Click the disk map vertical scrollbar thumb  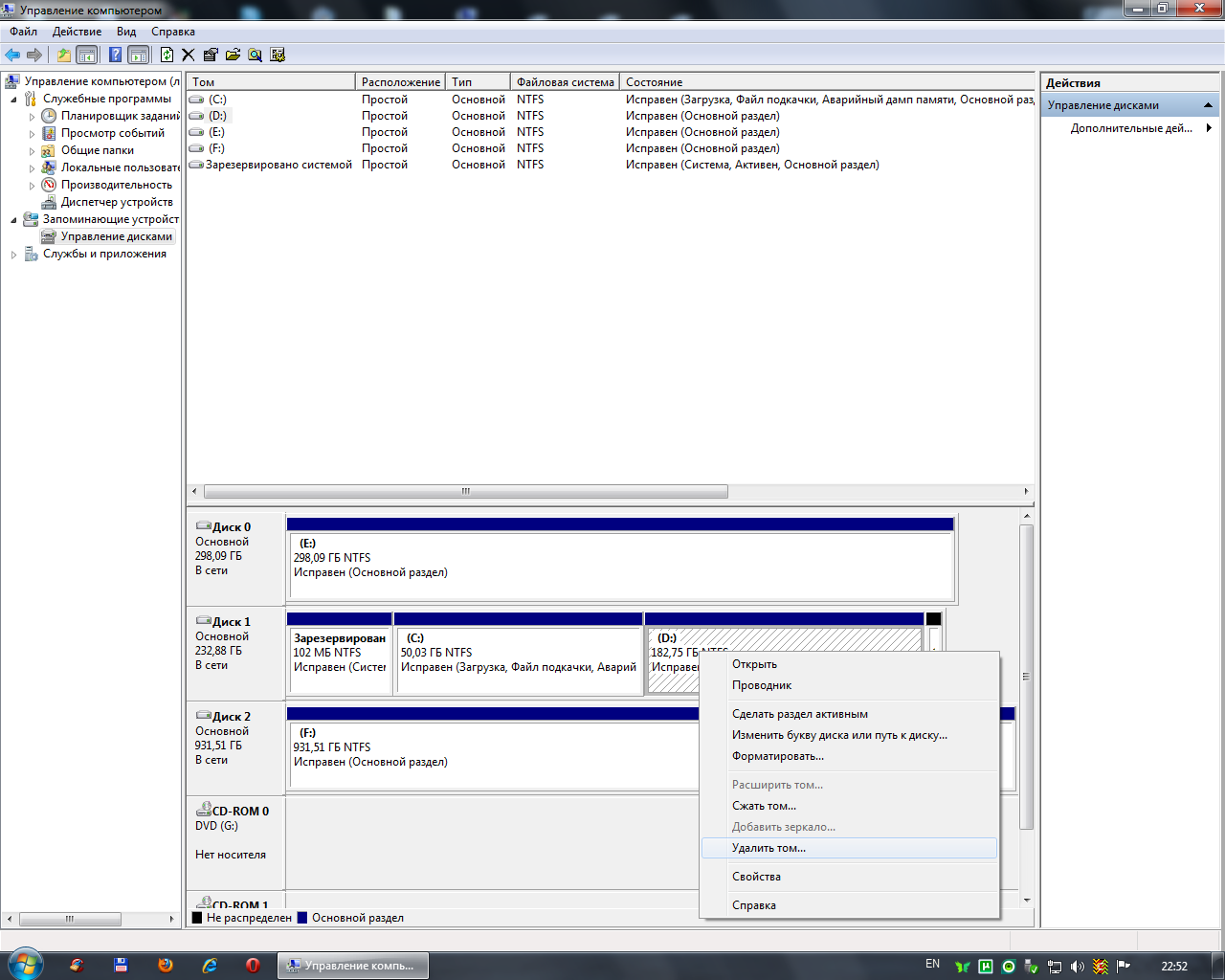(1027, 677)
